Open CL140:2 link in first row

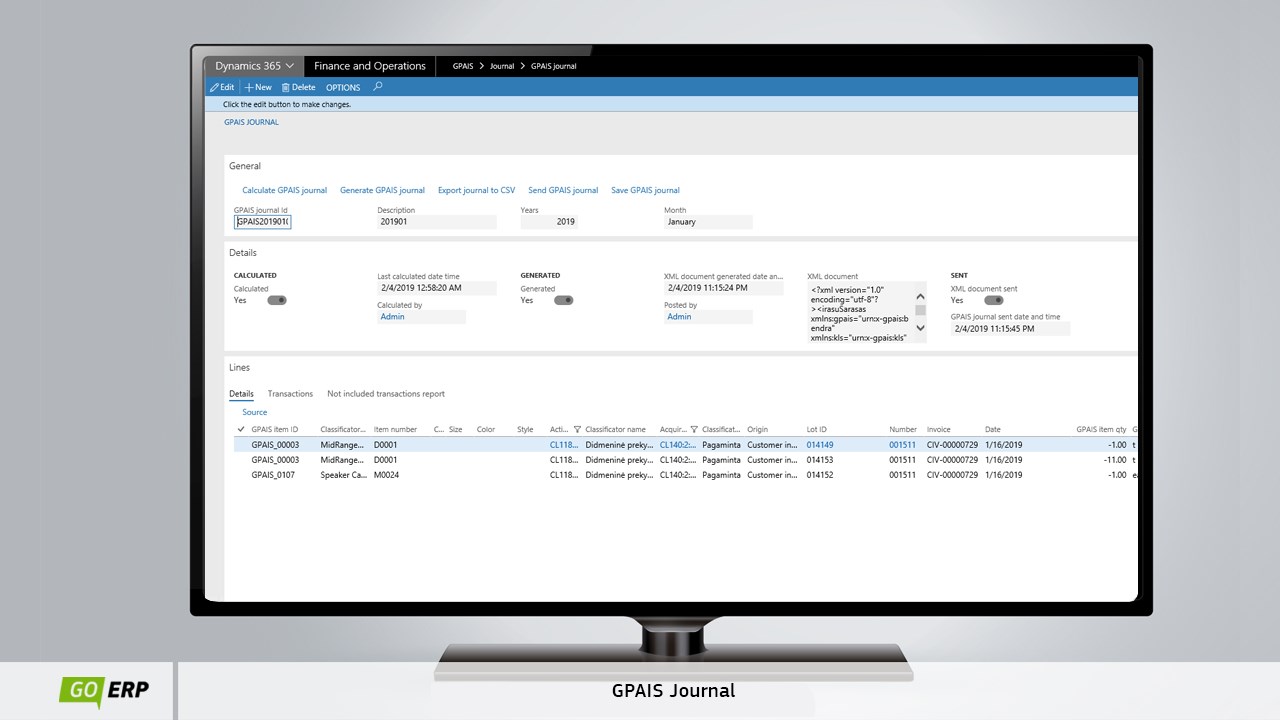677,445
